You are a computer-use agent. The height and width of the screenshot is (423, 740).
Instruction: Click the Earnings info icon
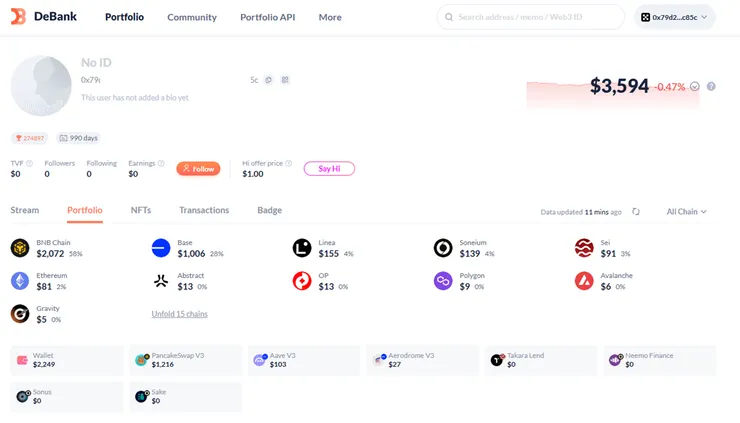[161, 163]
